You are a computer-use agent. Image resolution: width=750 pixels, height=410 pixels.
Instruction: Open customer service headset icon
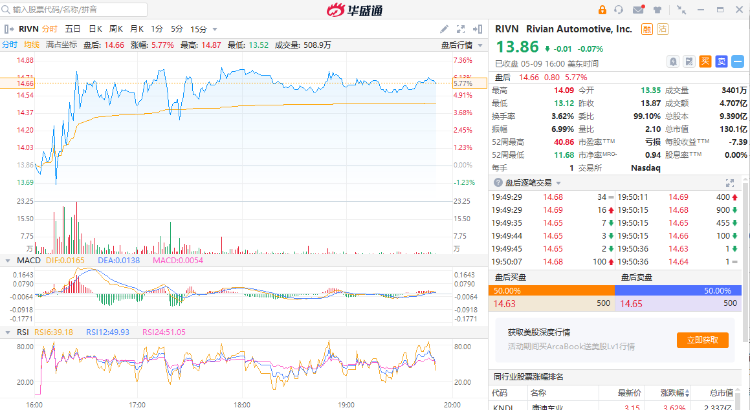(618, 10)
